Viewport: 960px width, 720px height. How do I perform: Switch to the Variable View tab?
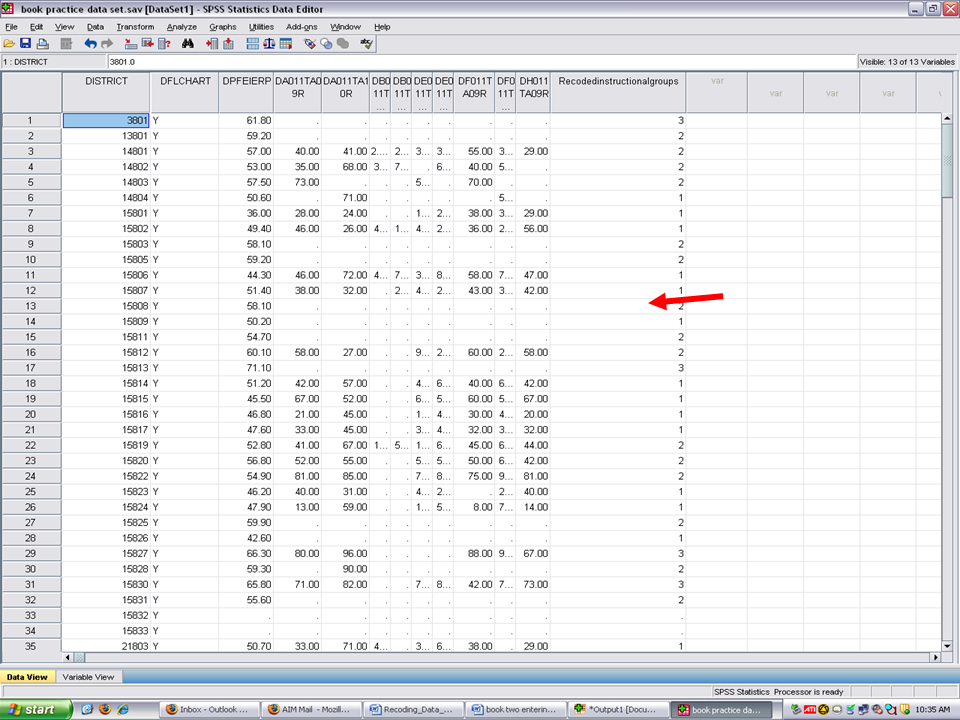pyautogui.click(x=88, y=677)
